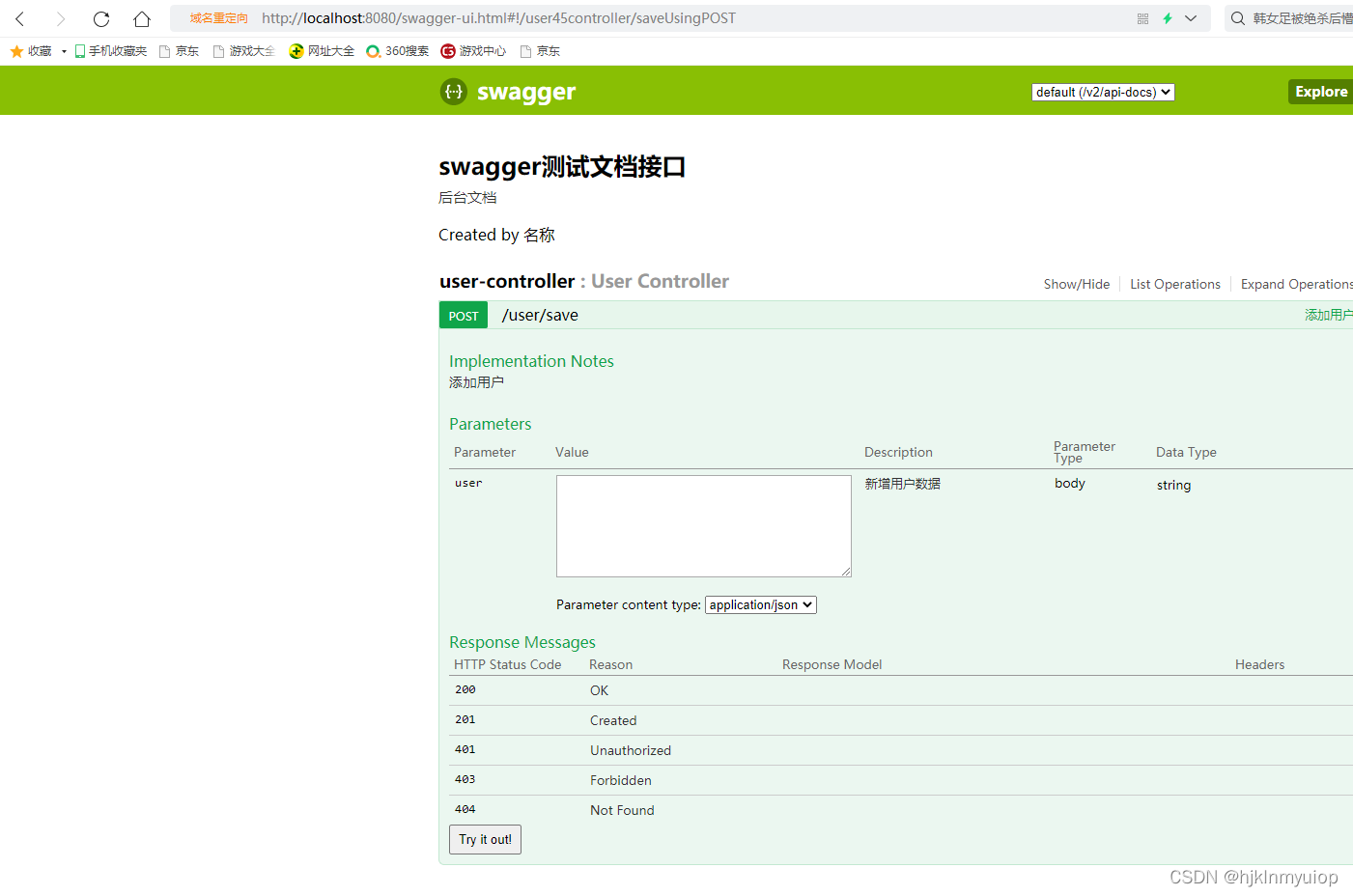This screenshot has height=896, width=1353.
Task: Click the POST method badge
Action: 464,316
